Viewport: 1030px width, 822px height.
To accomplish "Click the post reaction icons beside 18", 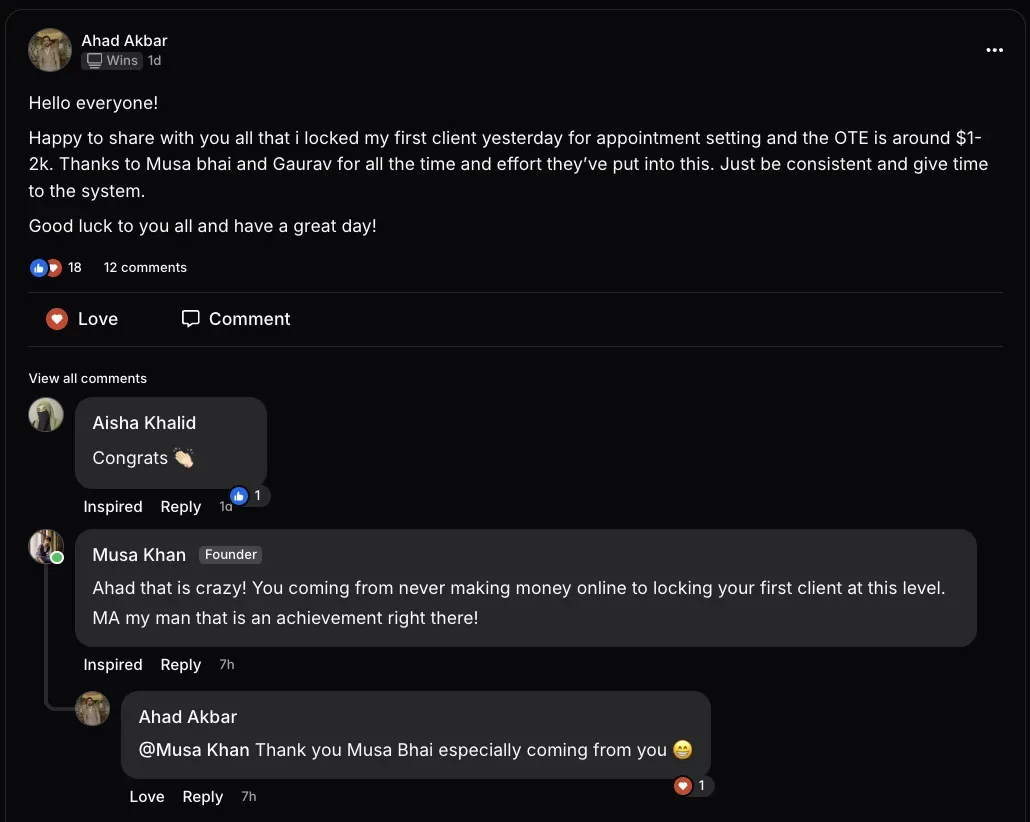I will click(46, 268).
